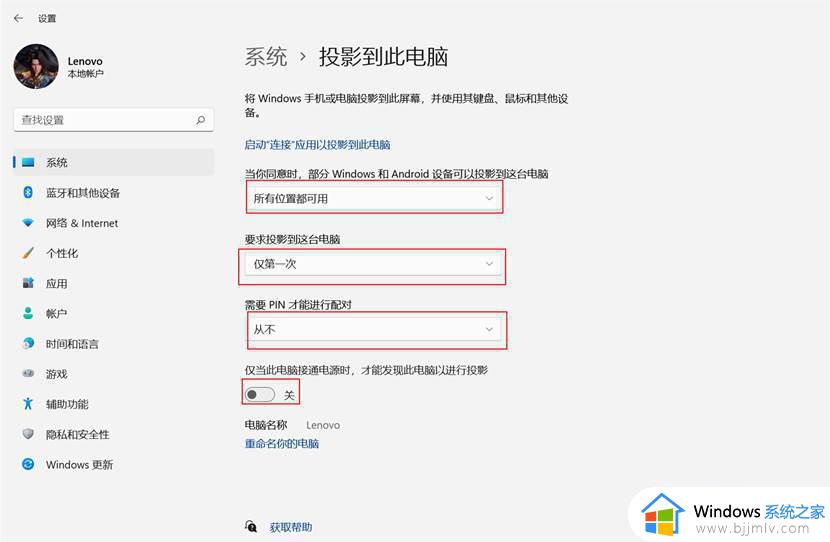The height and width of the screenshot is (542, 830).
Task: Open the 仅第一次 dropdown
Action: click(x=372, y=264)
